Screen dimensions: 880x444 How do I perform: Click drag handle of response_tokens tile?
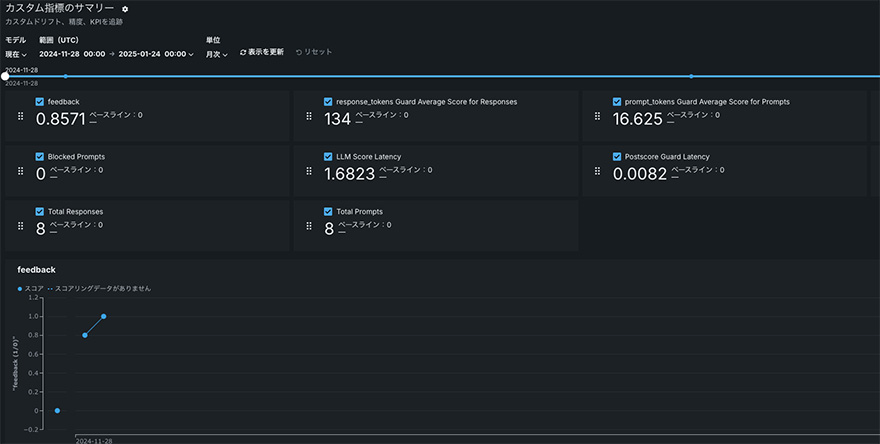coord(309,116)
